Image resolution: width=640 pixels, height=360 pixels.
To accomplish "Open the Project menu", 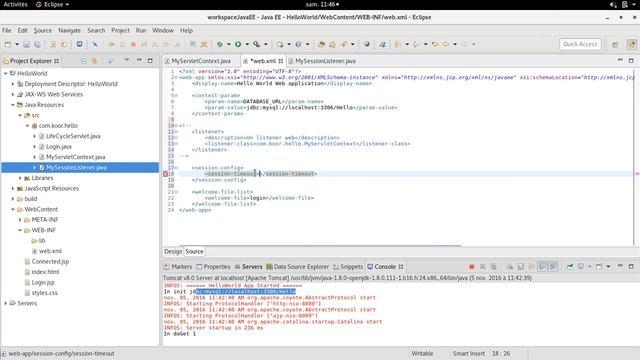I will pos(120,31).
